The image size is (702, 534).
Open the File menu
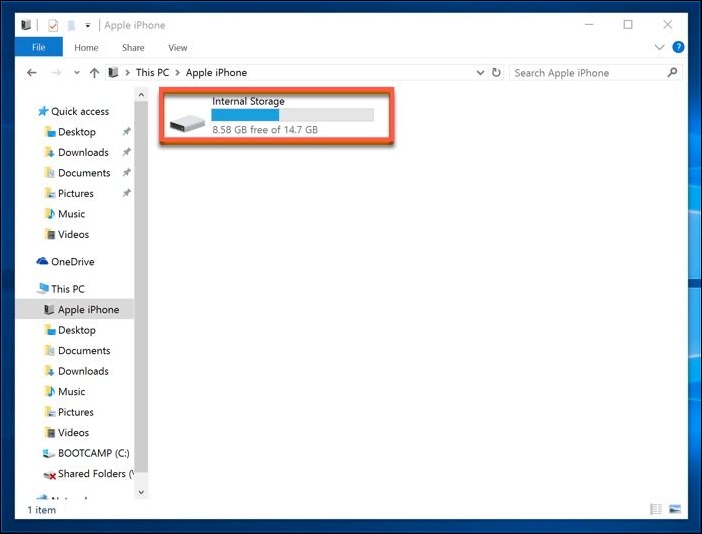39,47
